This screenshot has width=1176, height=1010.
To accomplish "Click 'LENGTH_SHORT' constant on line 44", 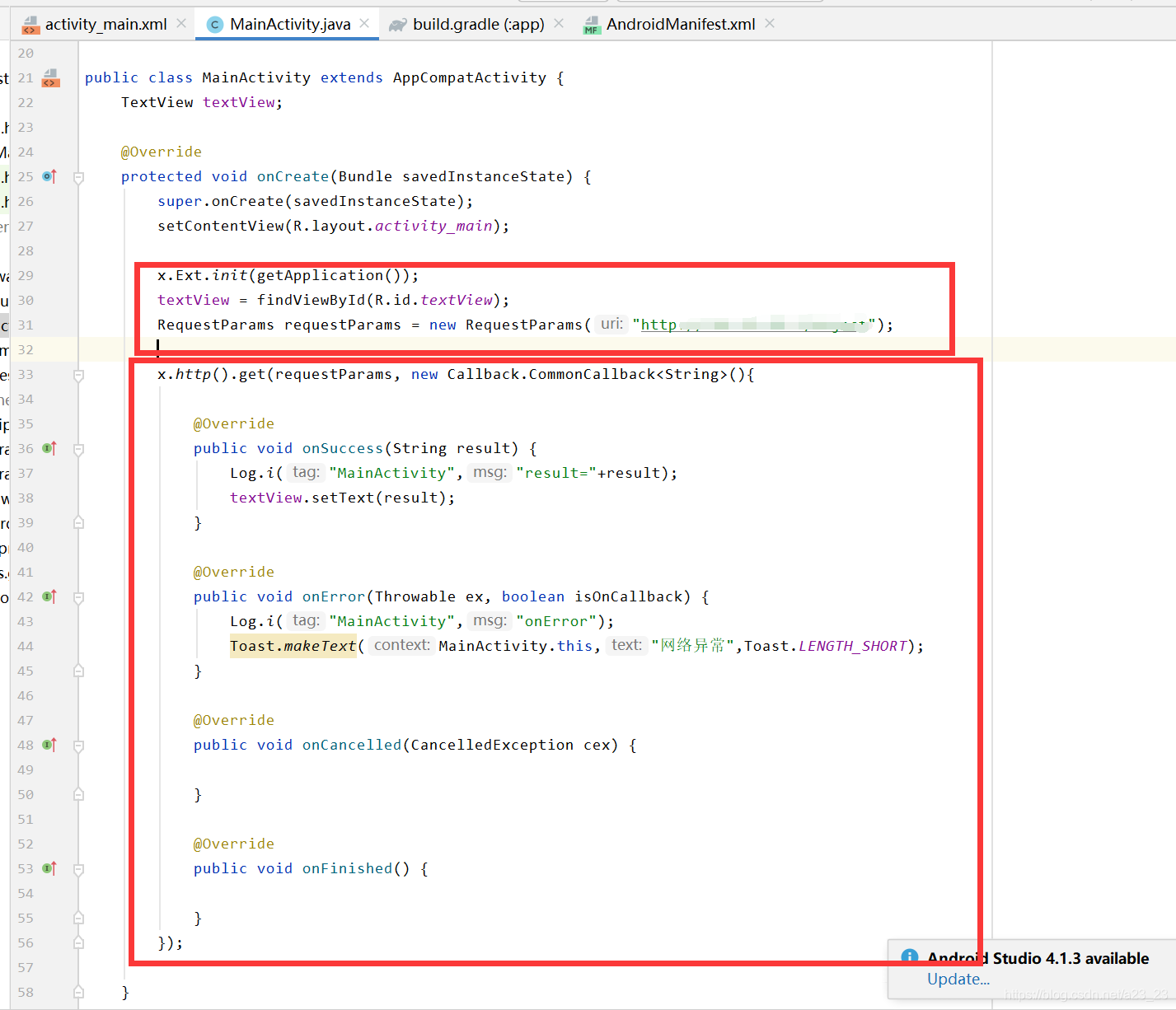I will point(853,646).
